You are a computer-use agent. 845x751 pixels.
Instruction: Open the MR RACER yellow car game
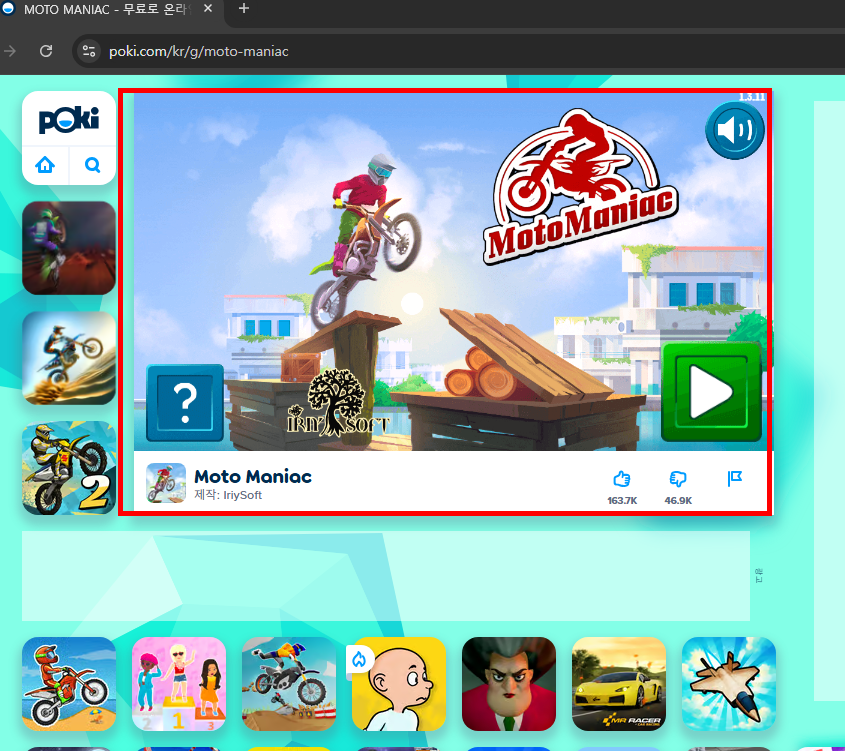pyautogui.click(x=619, y=684)
